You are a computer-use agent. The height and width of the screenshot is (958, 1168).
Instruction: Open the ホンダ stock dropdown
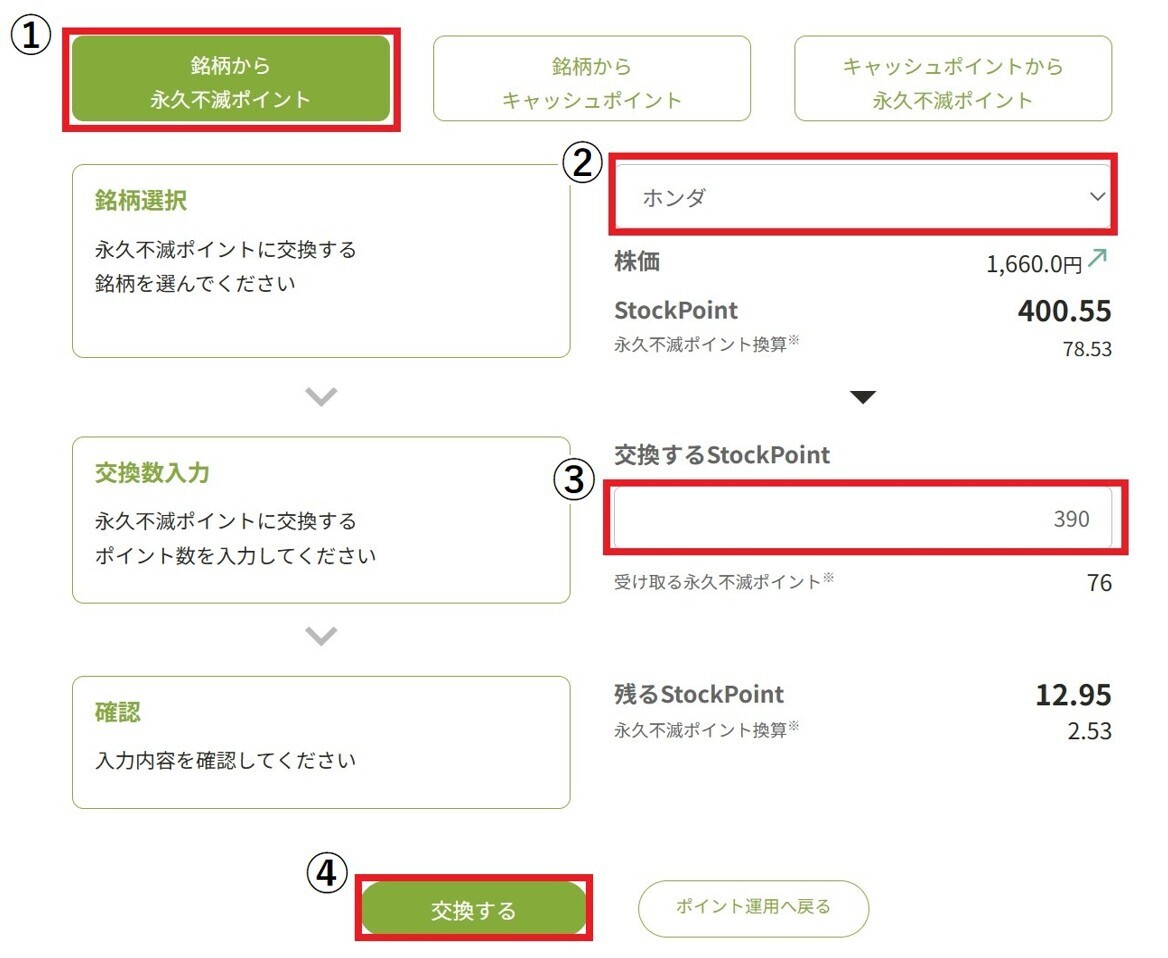click(x=862, y=197)
